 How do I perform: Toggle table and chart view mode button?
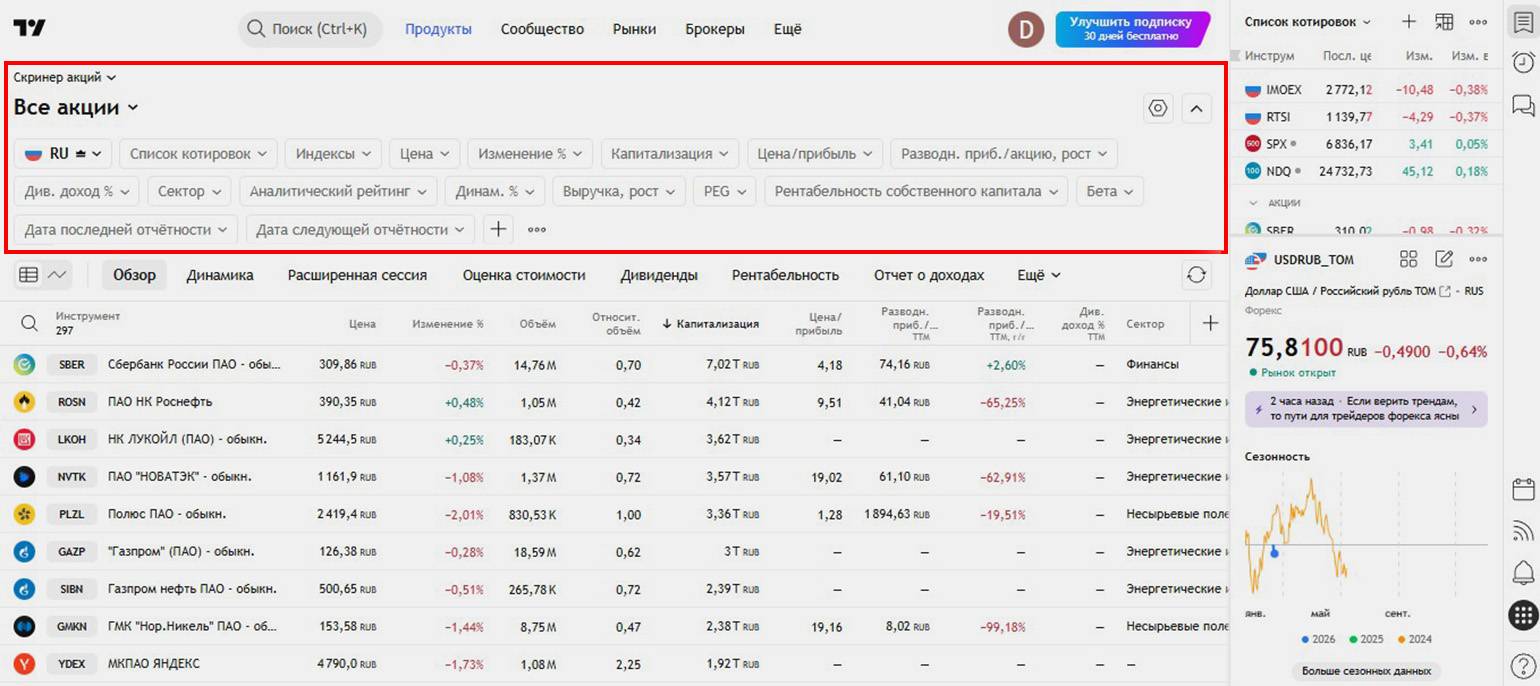coord(43,275)
